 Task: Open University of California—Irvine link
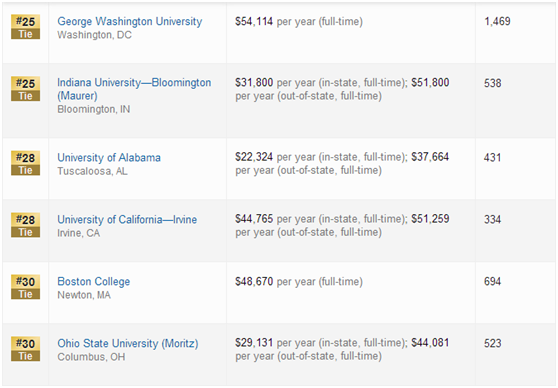click(x=127, y=219)
